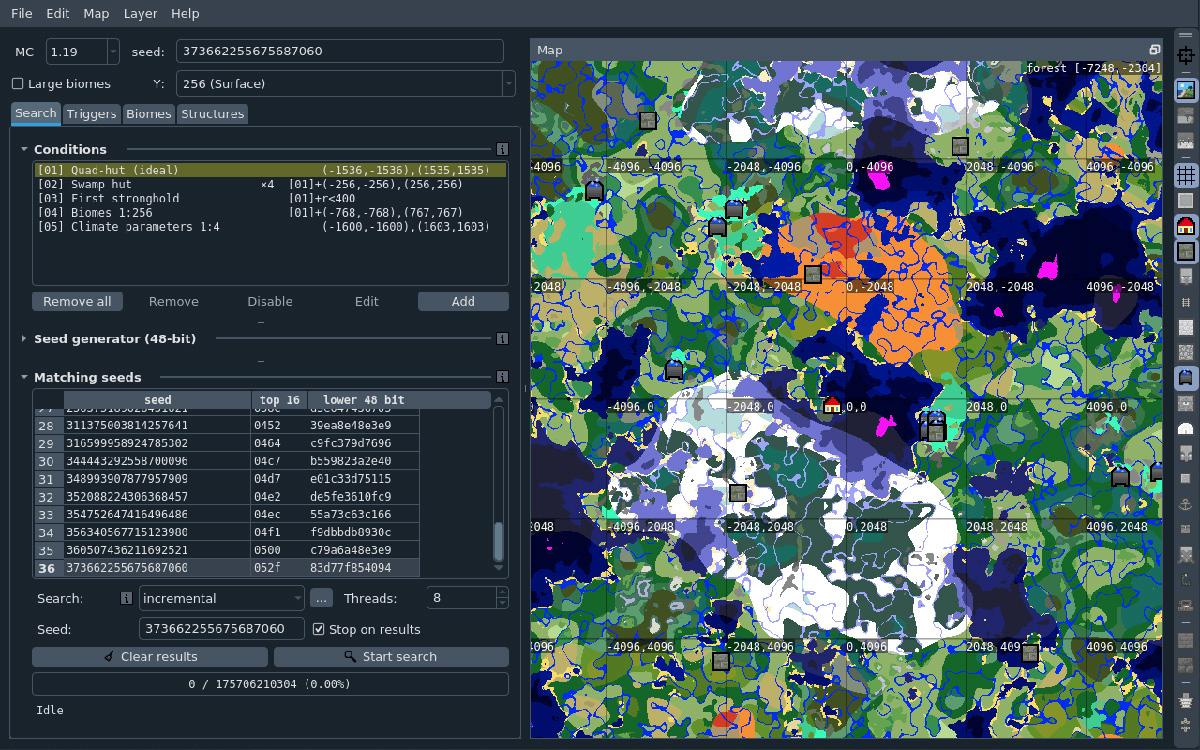Switch to the Structures tab
The height and width of the screenshot is (750, 1200).
212,114
